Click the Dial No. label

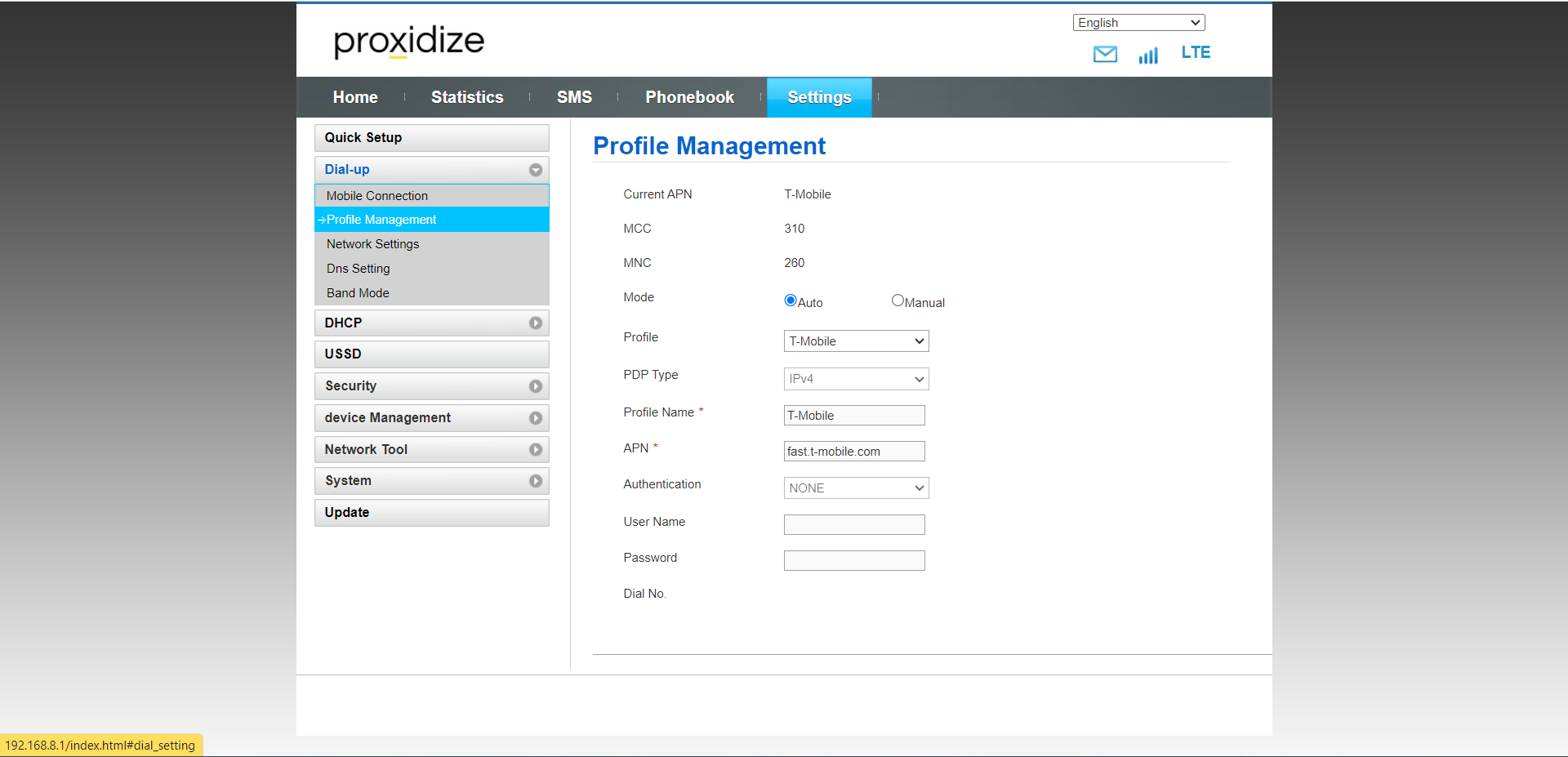tap(645, 594)
